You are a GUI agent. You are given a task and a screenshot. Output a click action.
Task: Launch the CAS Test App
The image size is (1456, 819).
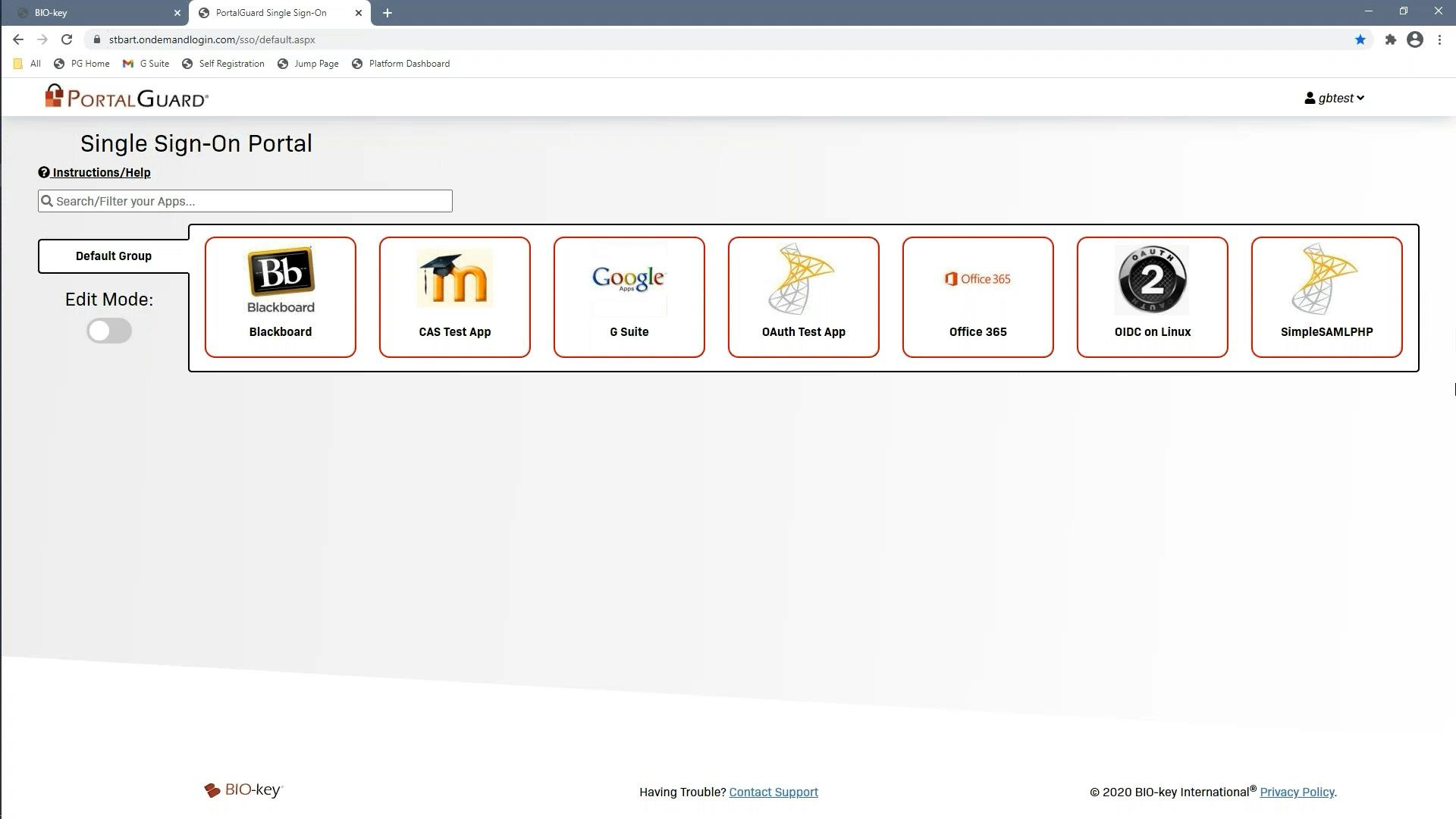[x=454, y=297]
